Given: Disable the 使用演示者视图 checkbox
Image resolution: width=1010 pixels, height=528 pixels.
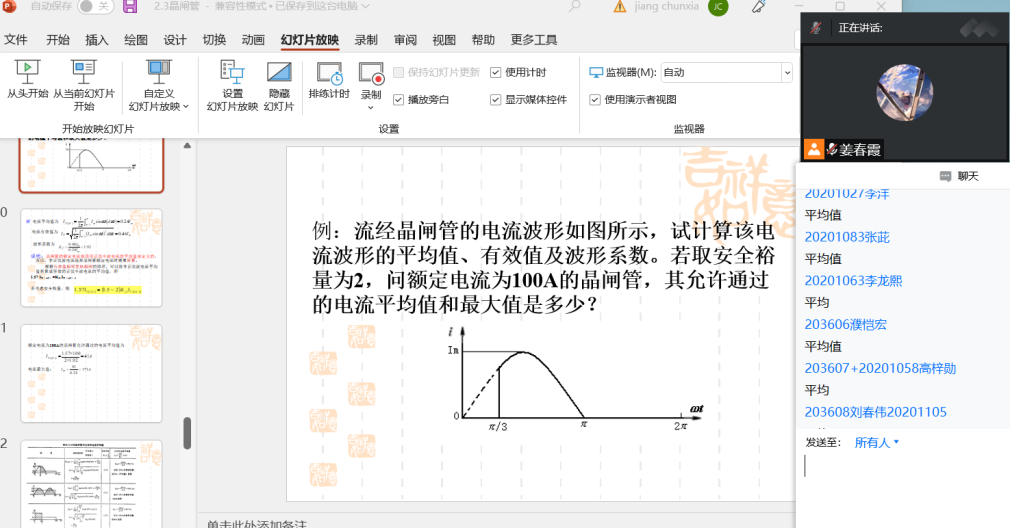Looking at the screenshot, I should [596, 100].
